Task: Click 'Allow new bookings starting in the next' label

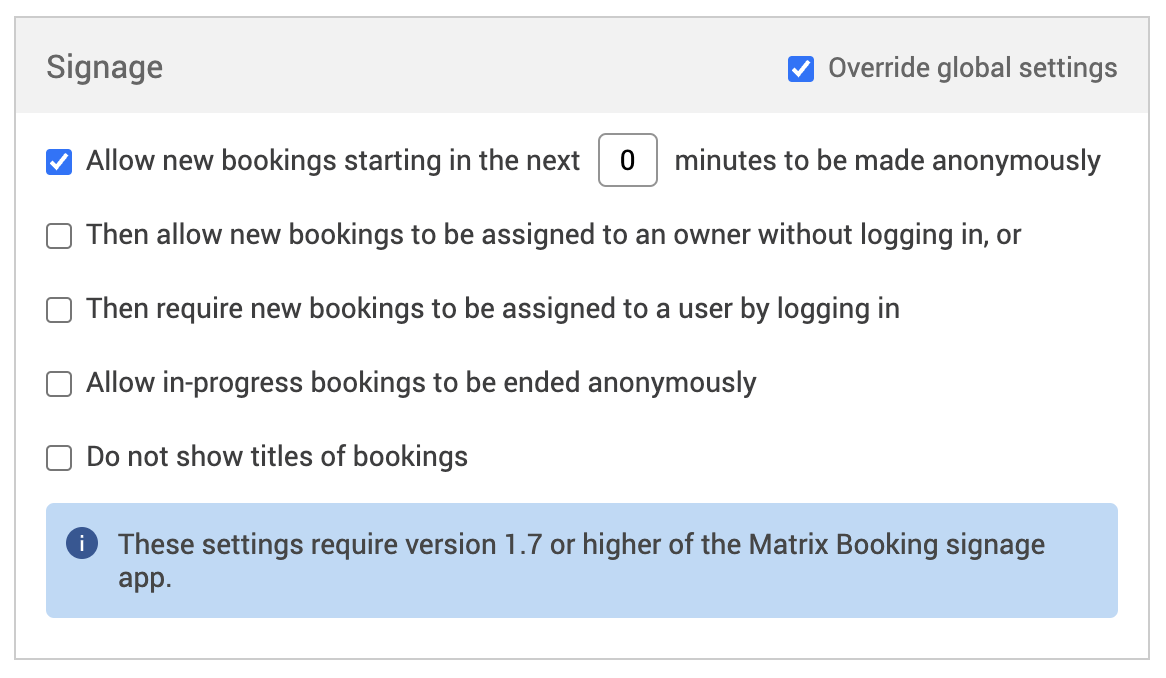Action: 333,161
